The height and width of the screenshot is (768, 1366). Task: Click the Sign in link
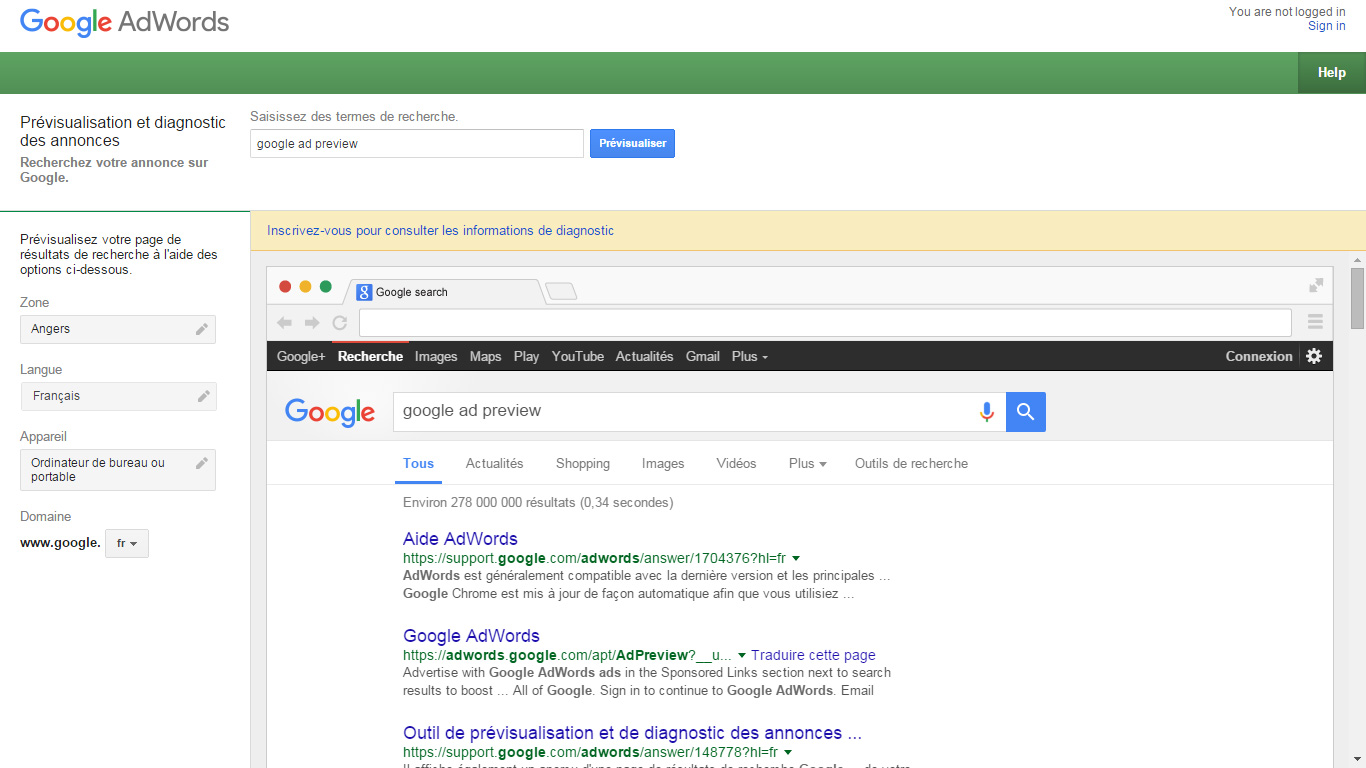pos(1327,26)
